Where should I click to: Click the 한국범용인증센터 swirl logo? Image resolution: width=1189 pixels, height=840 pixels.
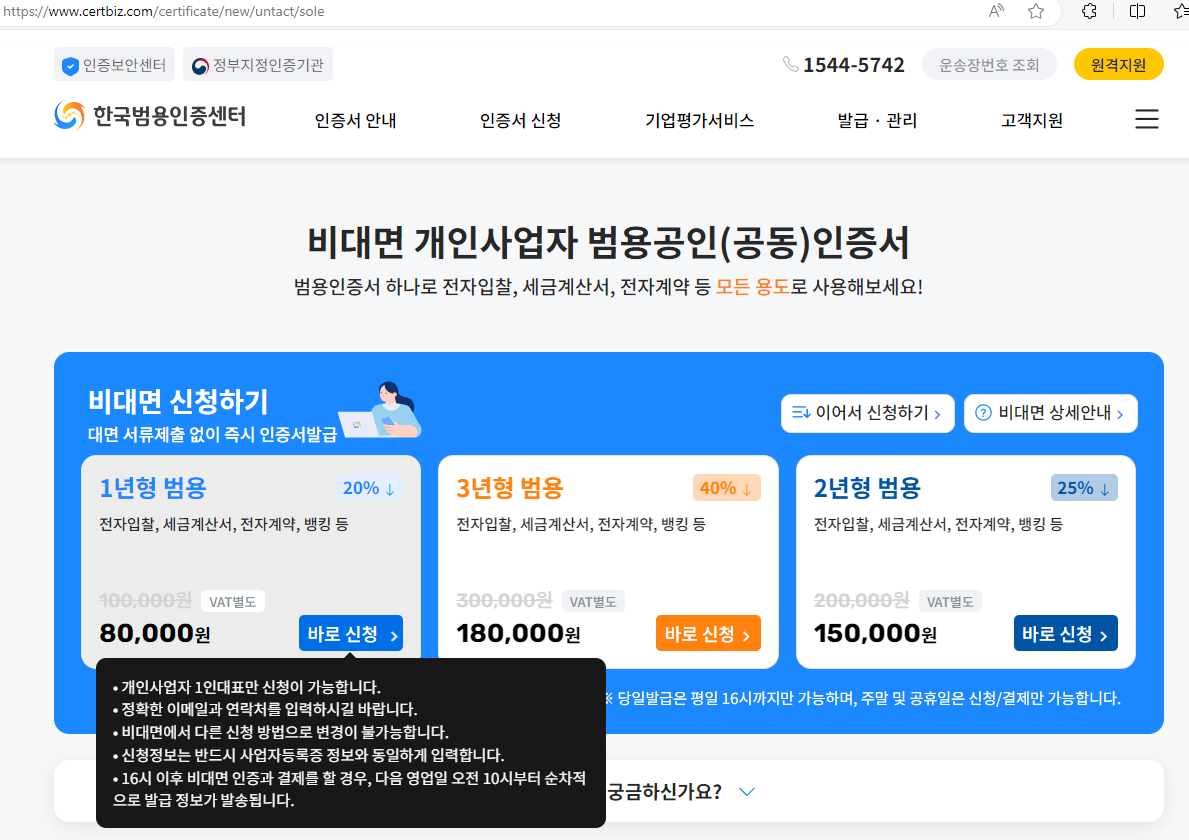(69, 115)
